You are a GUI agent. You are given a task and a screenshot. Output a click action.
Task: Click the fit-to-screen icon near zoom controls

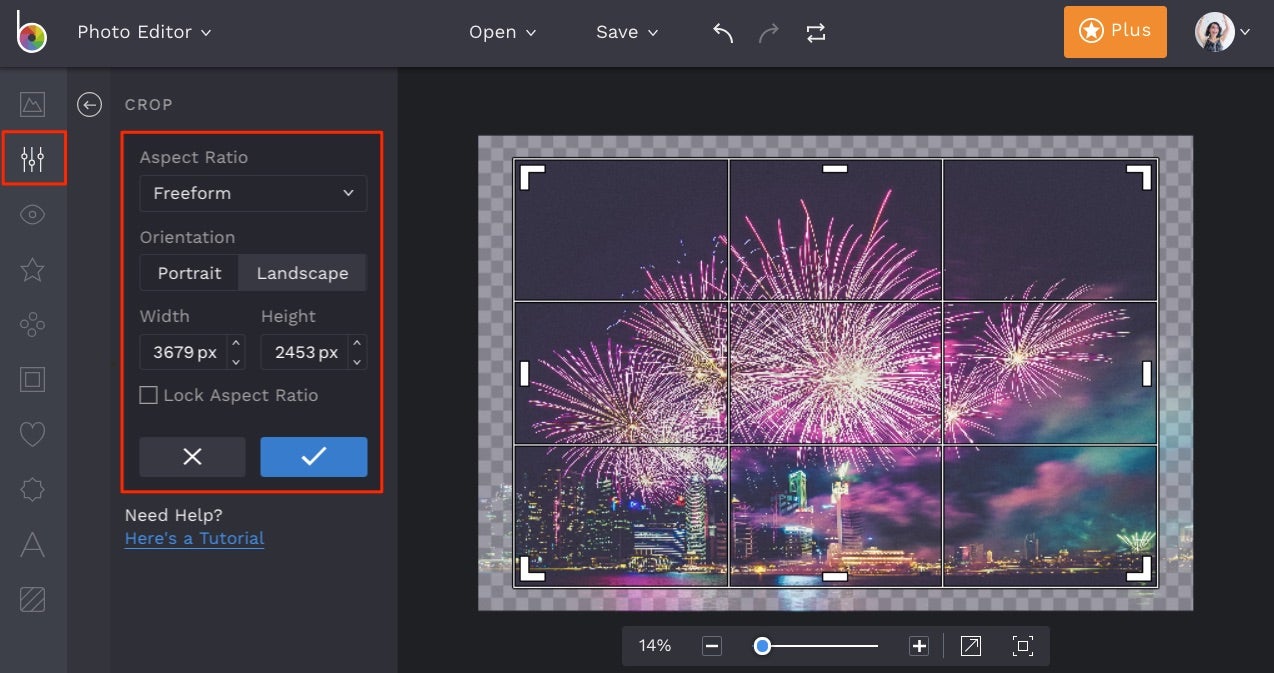tap(1023, 646)
